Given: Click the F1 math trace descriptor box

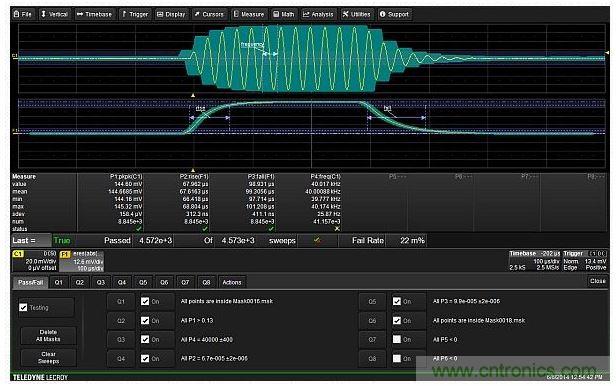Looking at the screenshot, I should [x=81, y=261].
